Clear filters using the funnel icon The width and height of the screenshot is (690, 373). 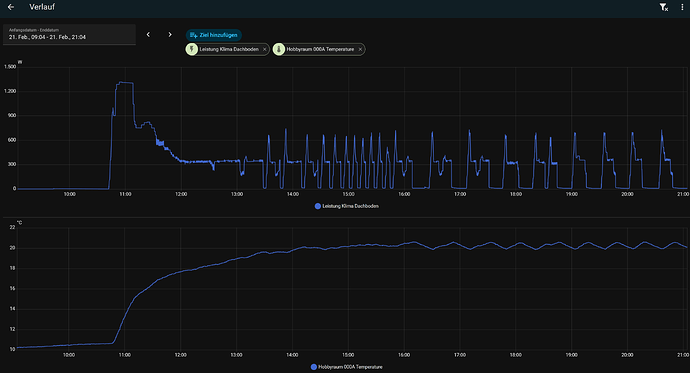pos(664,7)
